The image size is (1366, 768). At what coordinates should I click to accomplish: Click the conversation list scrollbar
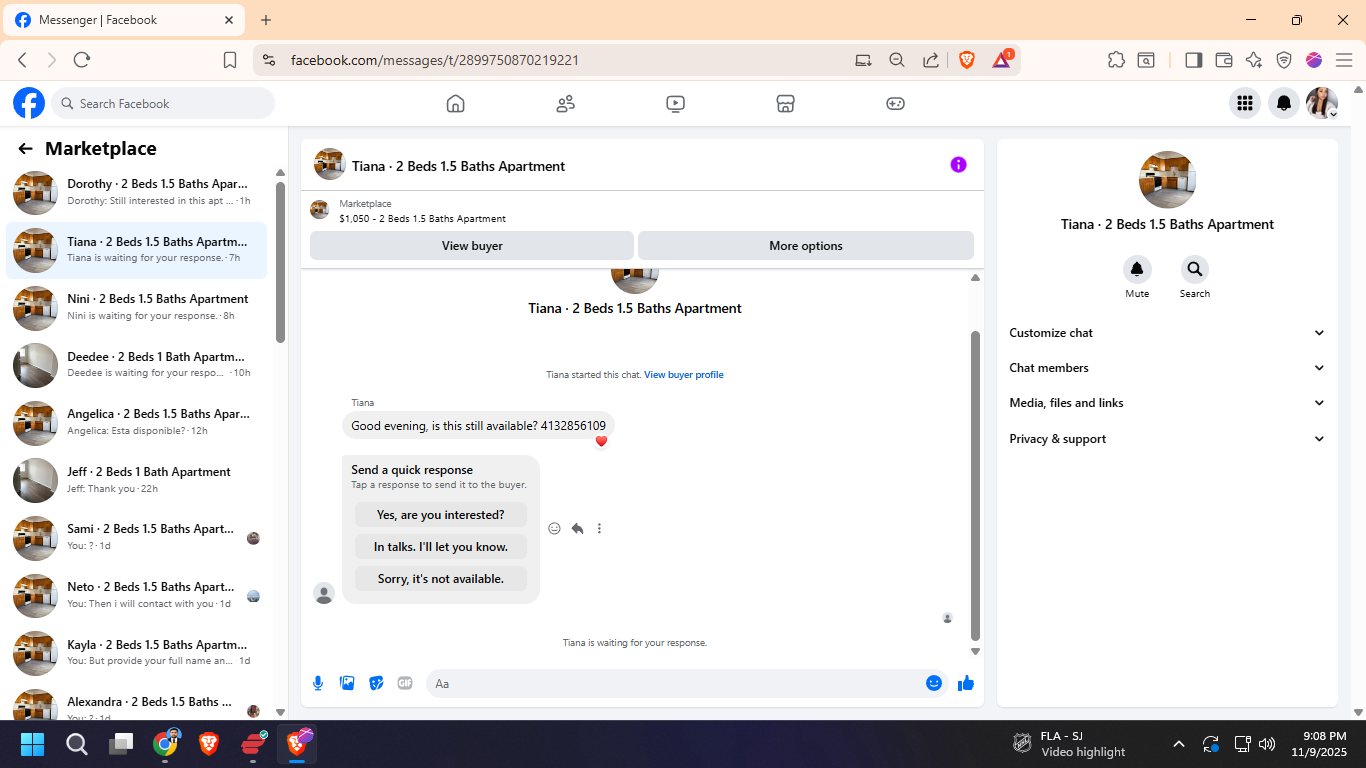click(x=281, y=262)
